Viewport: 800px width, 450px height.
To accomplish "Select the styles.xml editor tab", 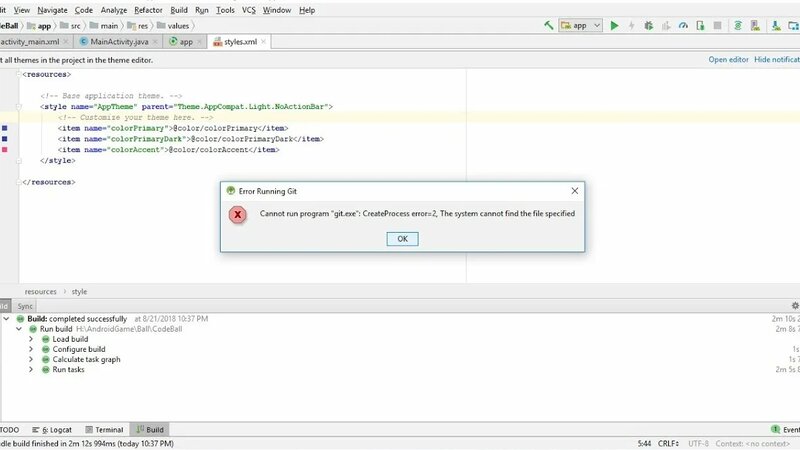I will click(240, 42).
